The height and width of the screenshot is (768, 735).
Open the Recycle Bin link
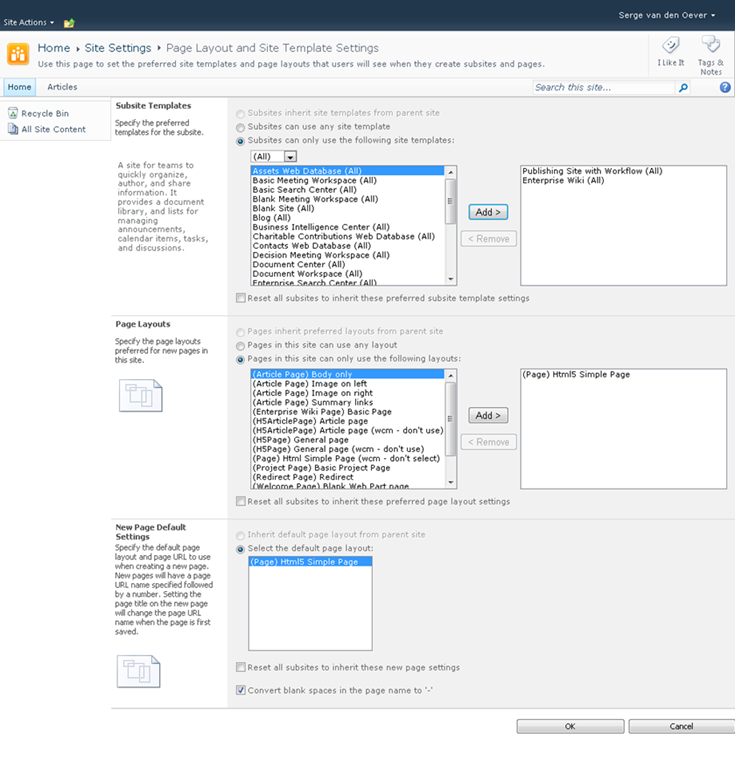tap(45, 114)
